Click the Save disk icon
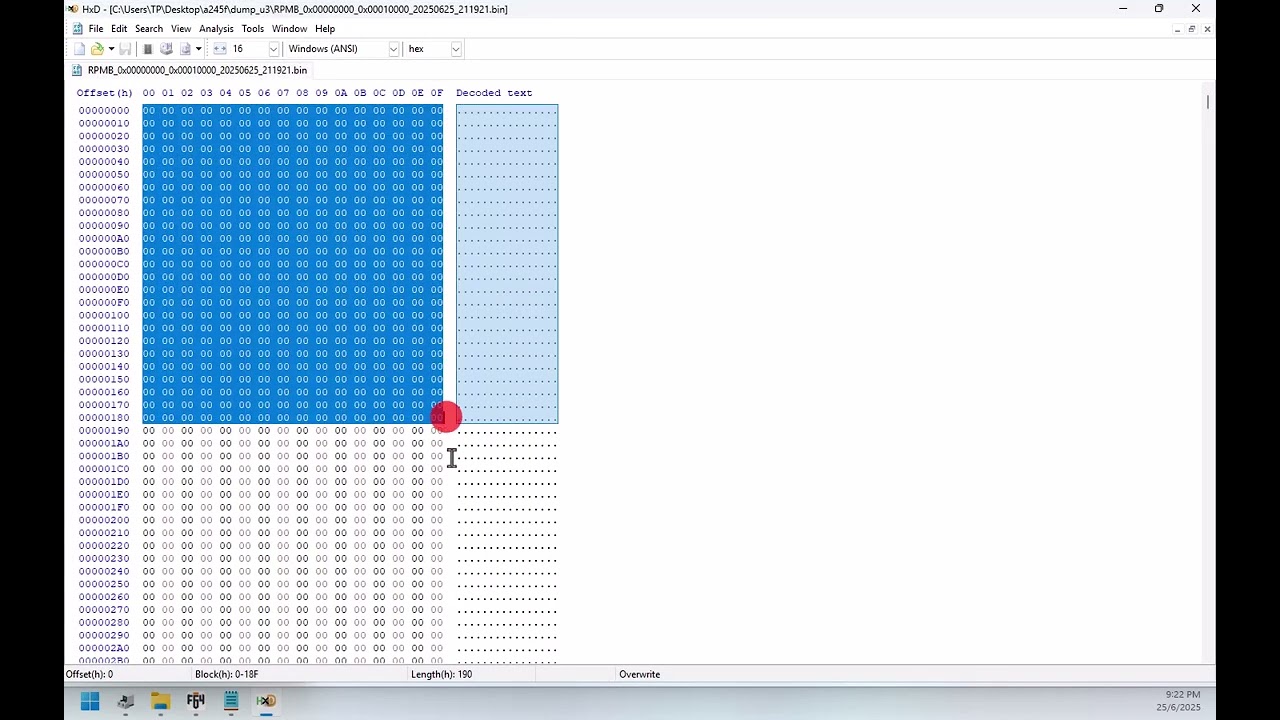 point(125,49)
